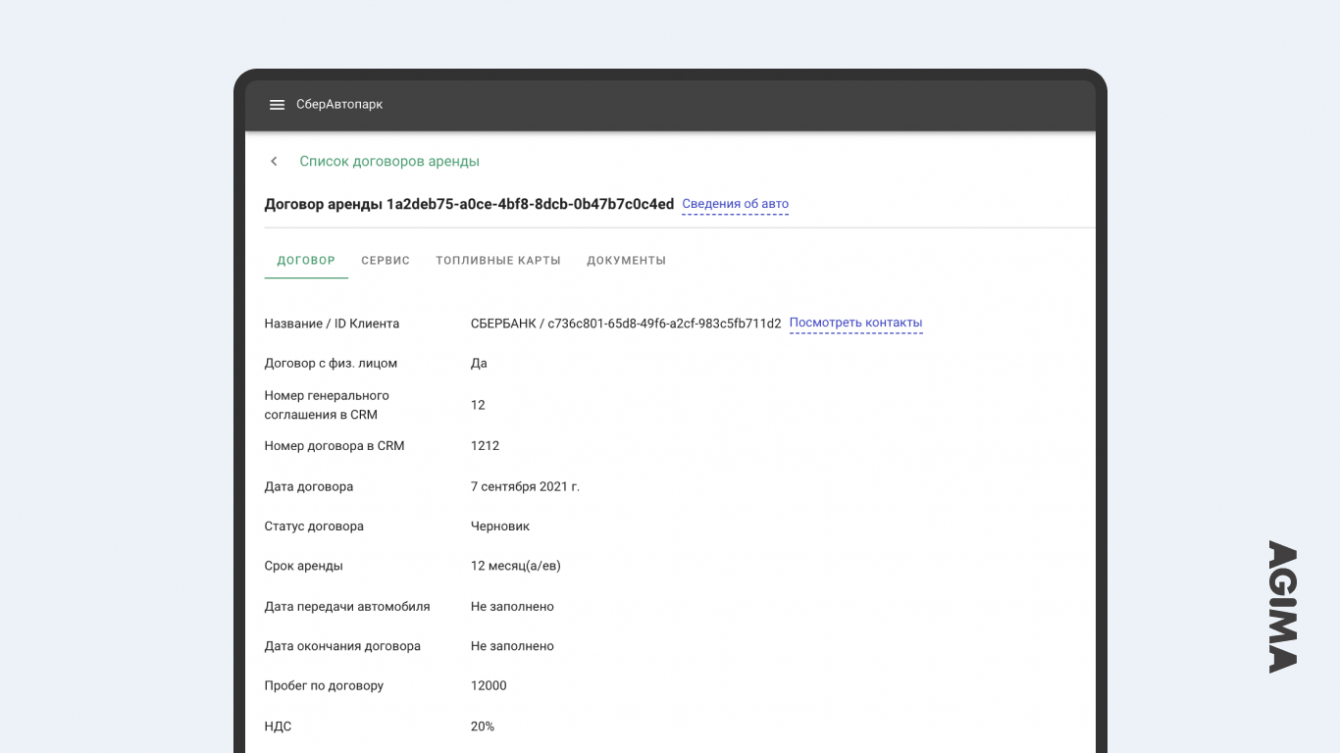This screenshot has height=753, width=1340.
Task: Click the Номер договора в CRM 1212
Action: click(485, 446)
